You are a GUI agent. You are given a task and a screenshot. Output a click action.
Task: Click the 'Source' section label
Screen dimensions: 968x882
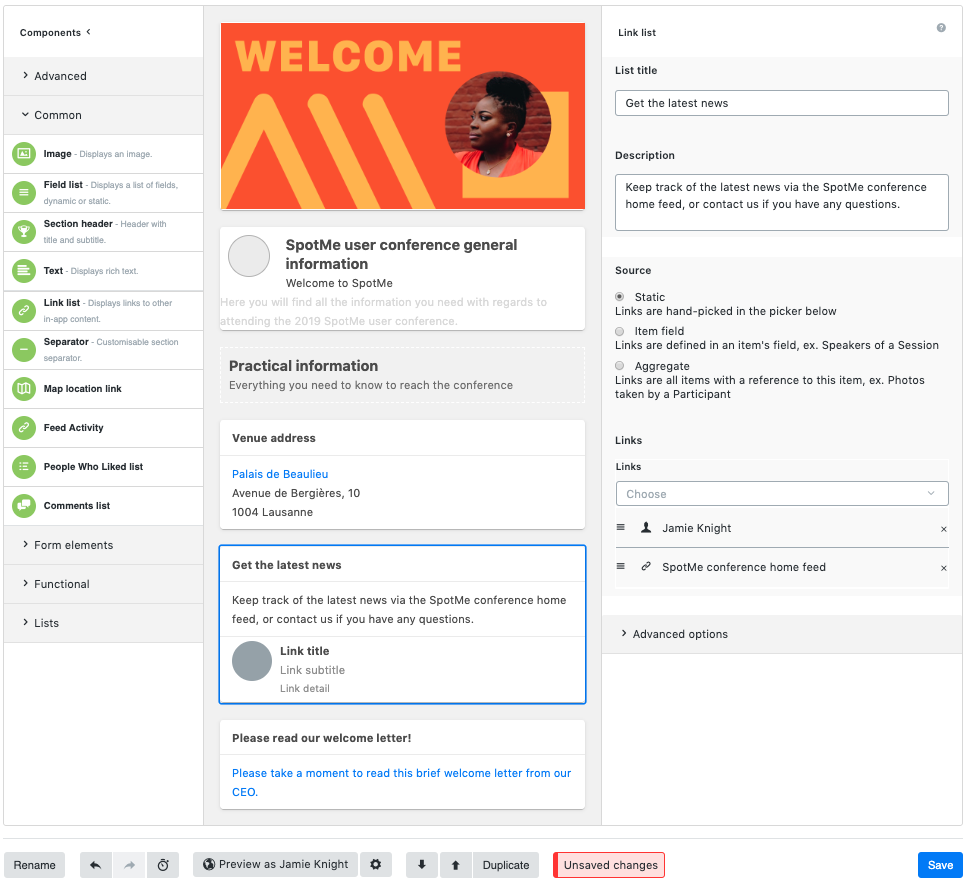[633, 270]
